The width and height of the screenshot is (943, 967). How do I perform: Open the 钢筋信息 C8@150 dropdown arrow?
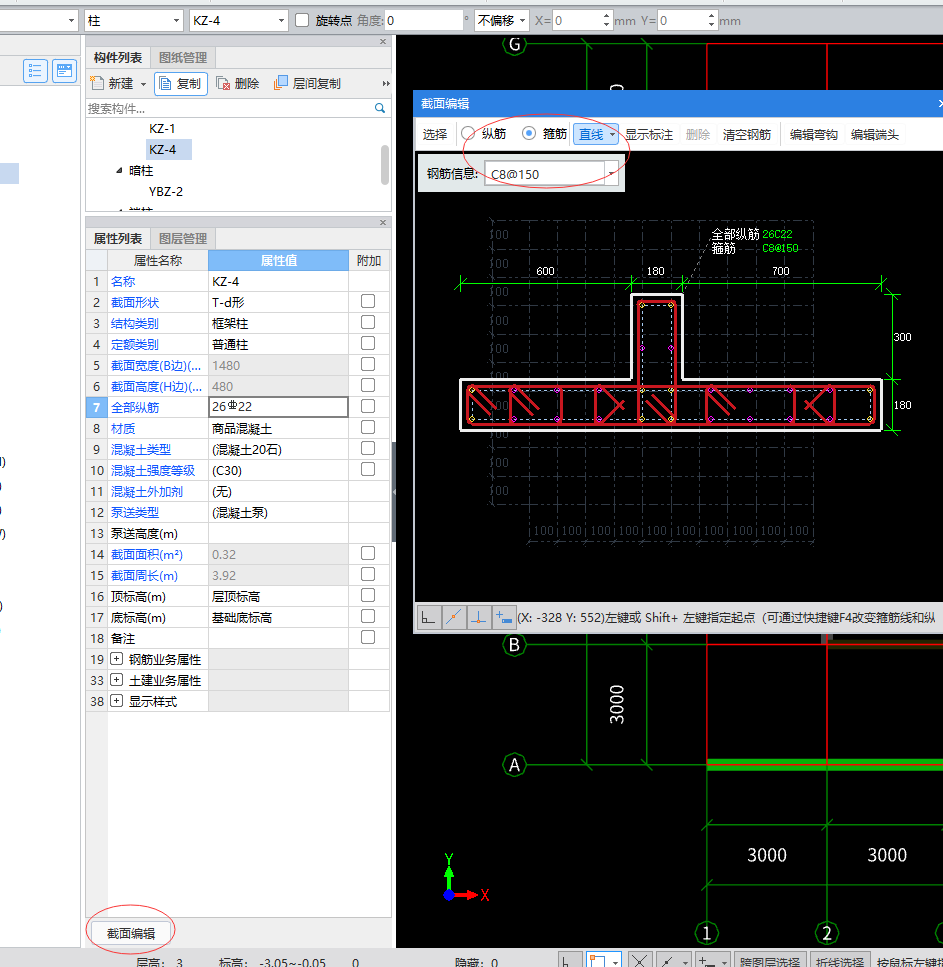coord(611,174)
